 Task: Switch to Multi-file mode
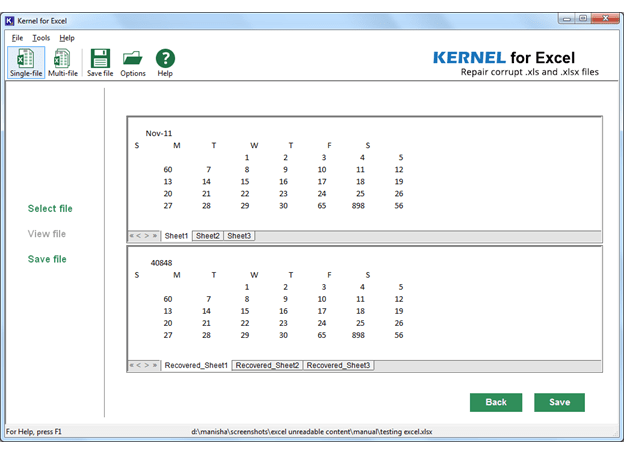pos(62,62)
